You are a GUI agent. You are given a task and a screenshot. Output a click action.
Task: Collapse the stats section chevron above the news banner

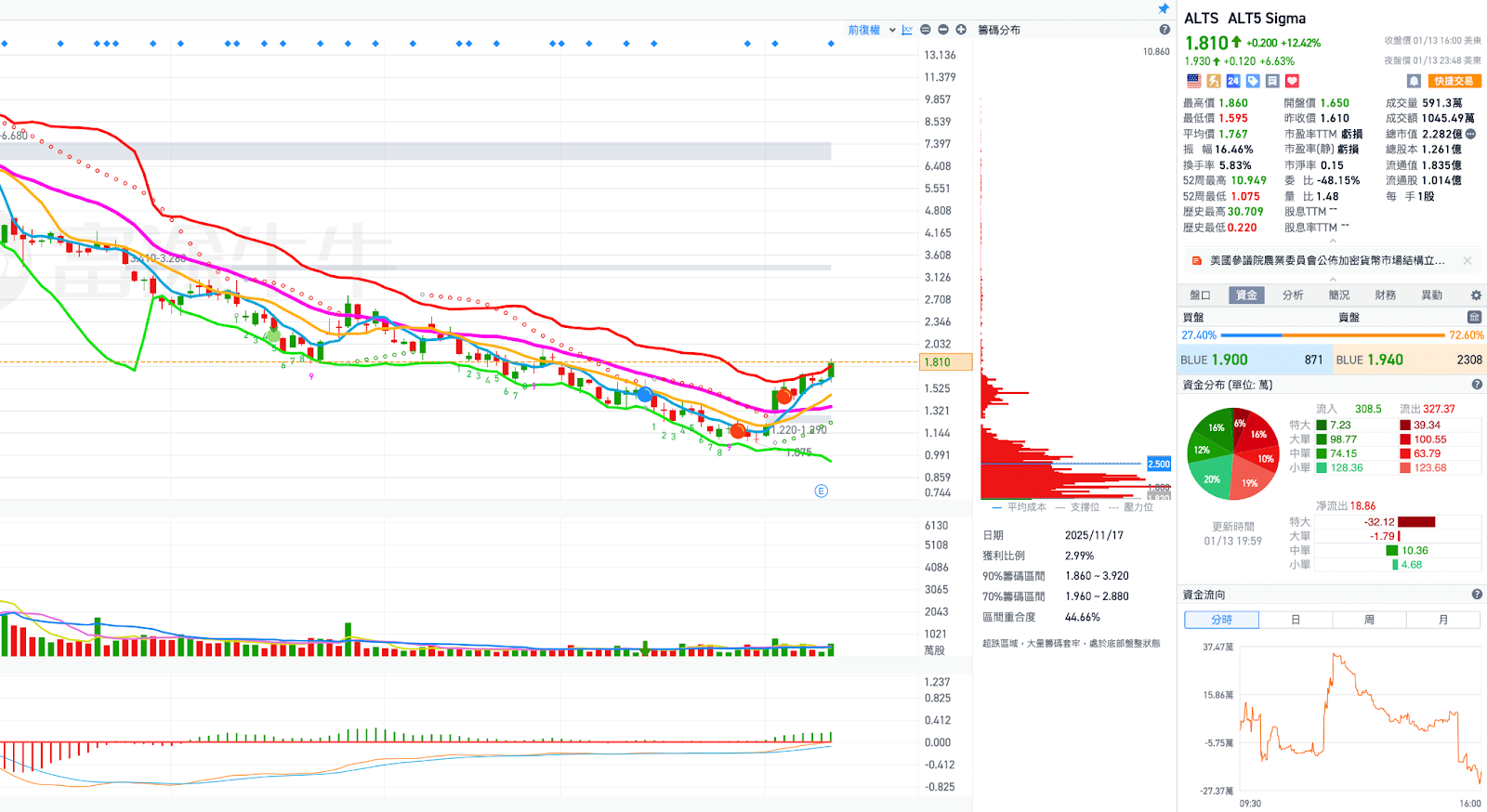coord(1333,241)
